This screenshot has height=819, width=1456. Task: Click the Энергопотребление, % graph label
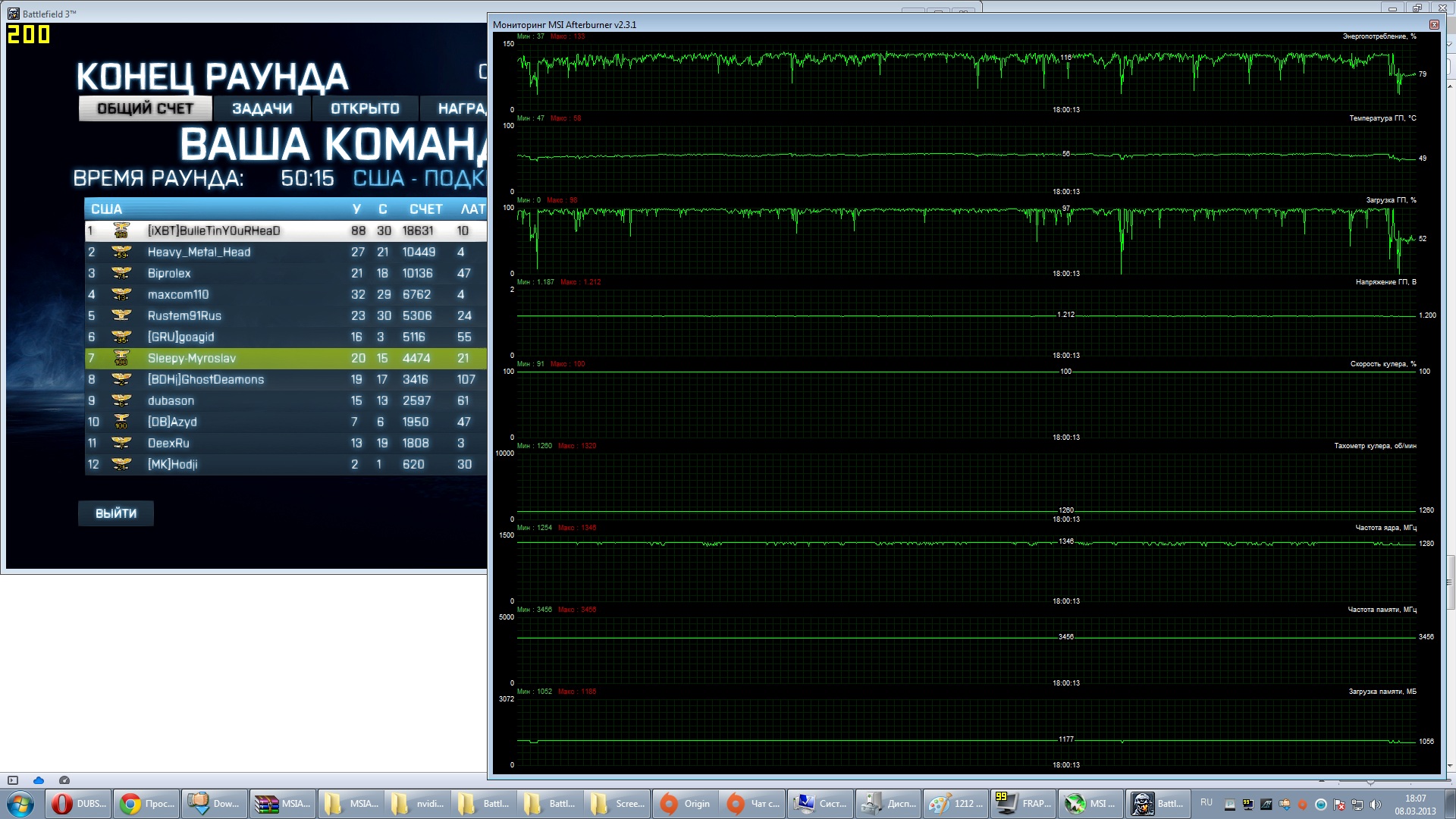1379,36
